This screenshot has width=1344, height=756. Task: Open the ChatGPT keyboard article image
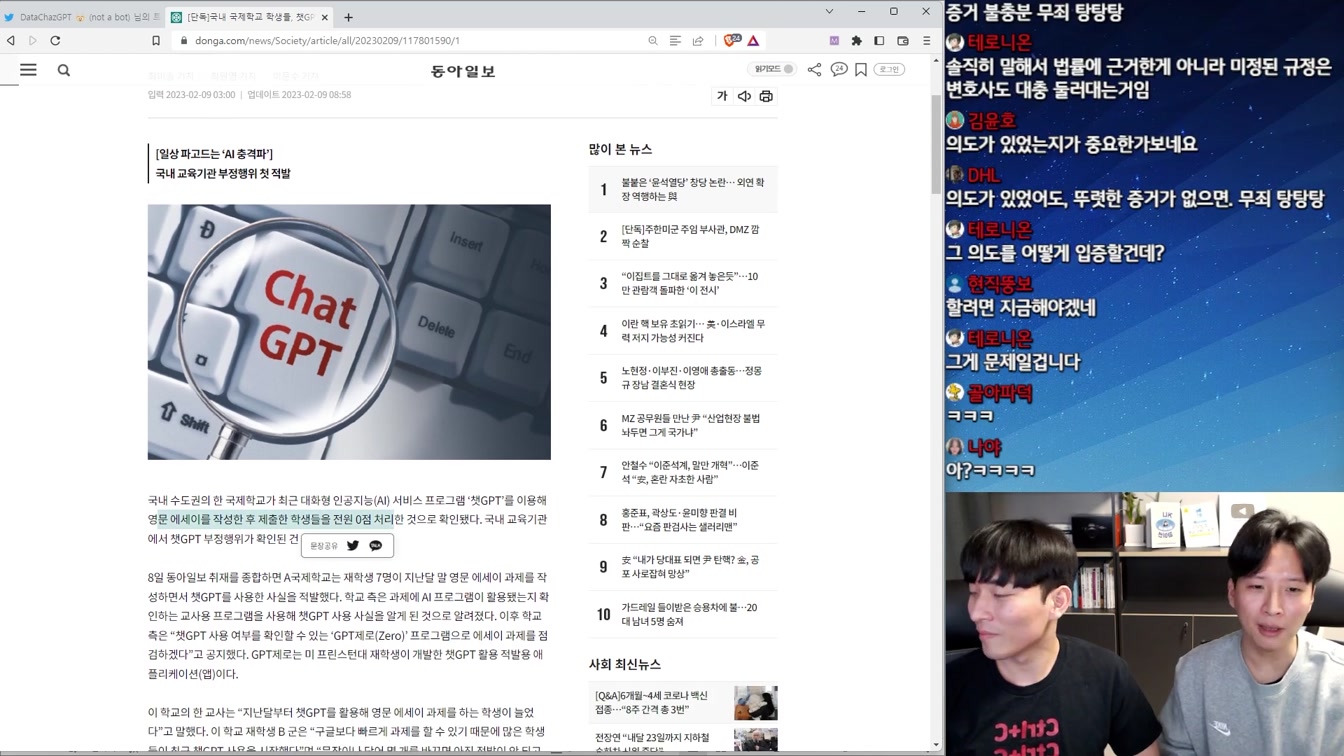349,332
